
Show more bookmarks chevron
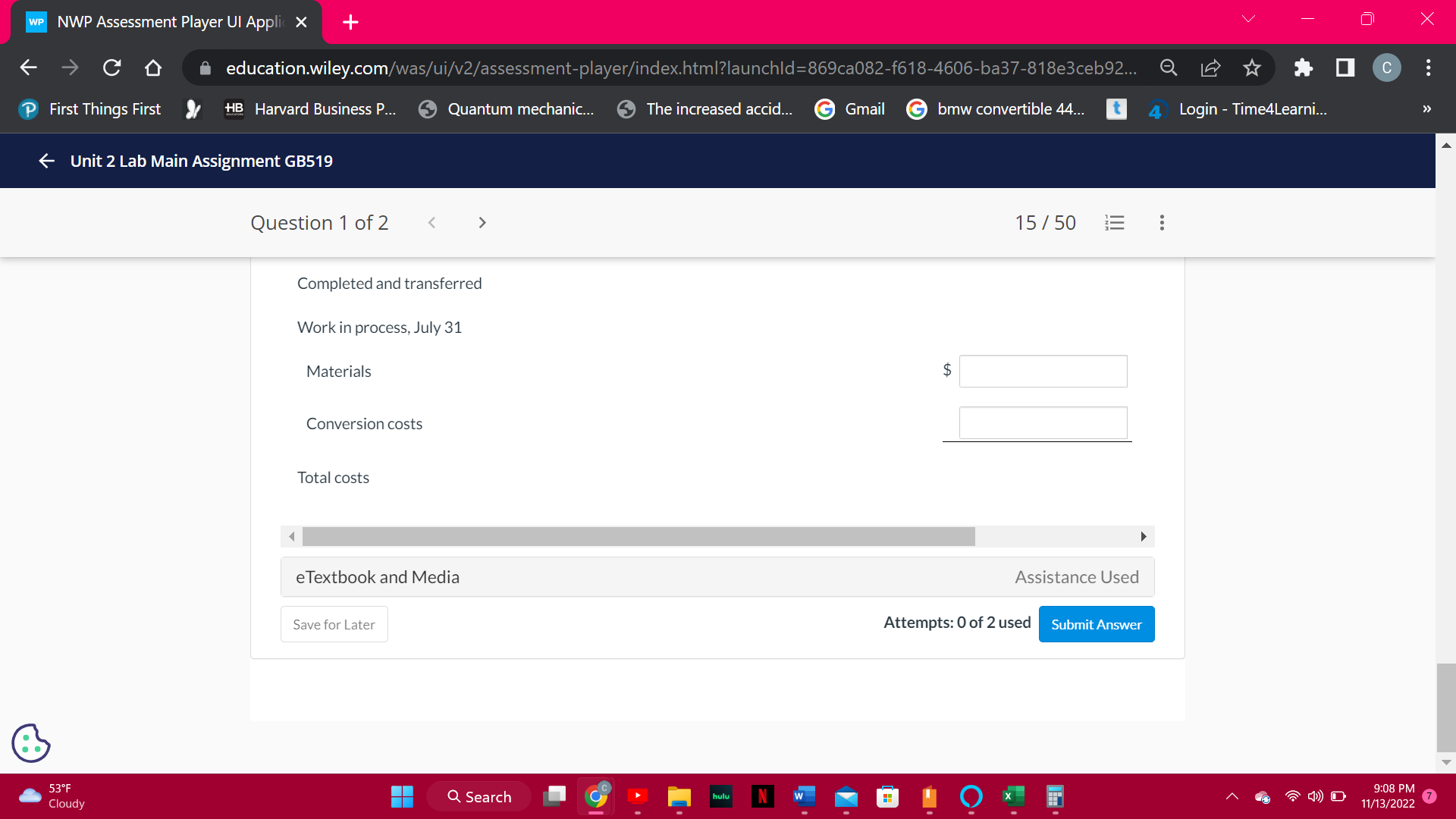click(x=1426, y=109)
